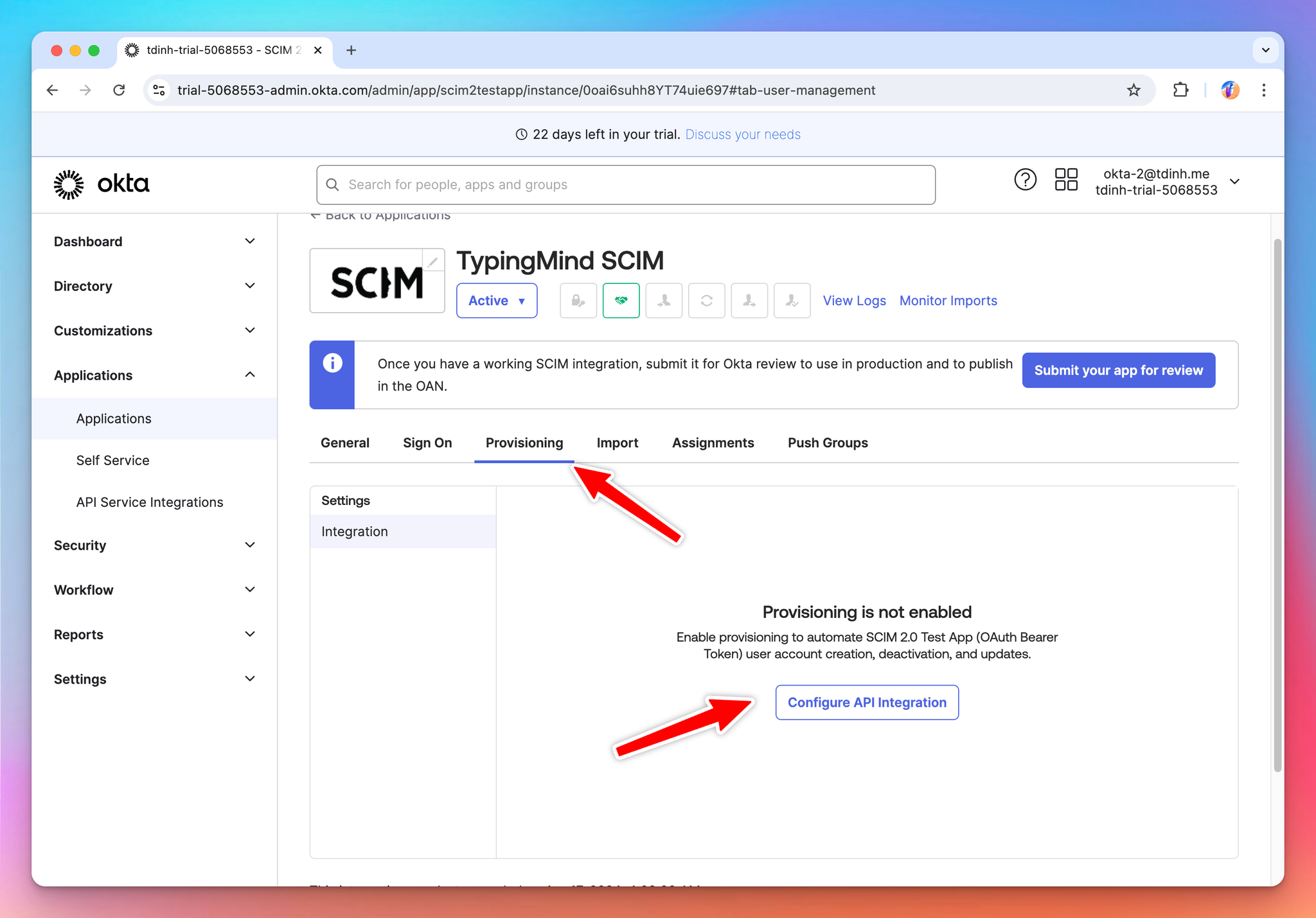Click the circular sync arrows icon
Viewport: 1316px width, 918px height.
[x=706, y=301]
